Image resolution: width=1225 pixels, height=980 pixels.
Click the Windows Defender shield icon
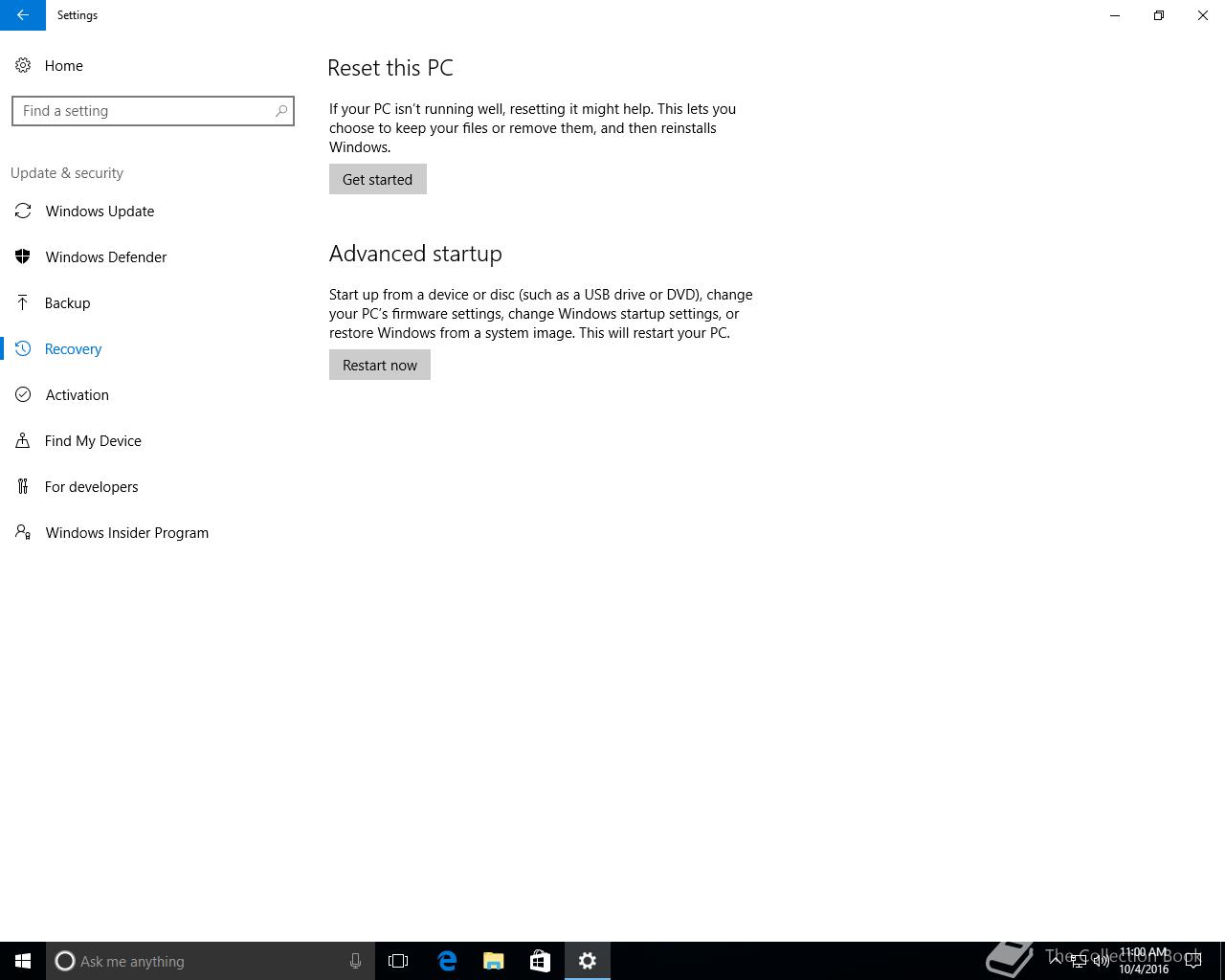click(x=23, y=256)
